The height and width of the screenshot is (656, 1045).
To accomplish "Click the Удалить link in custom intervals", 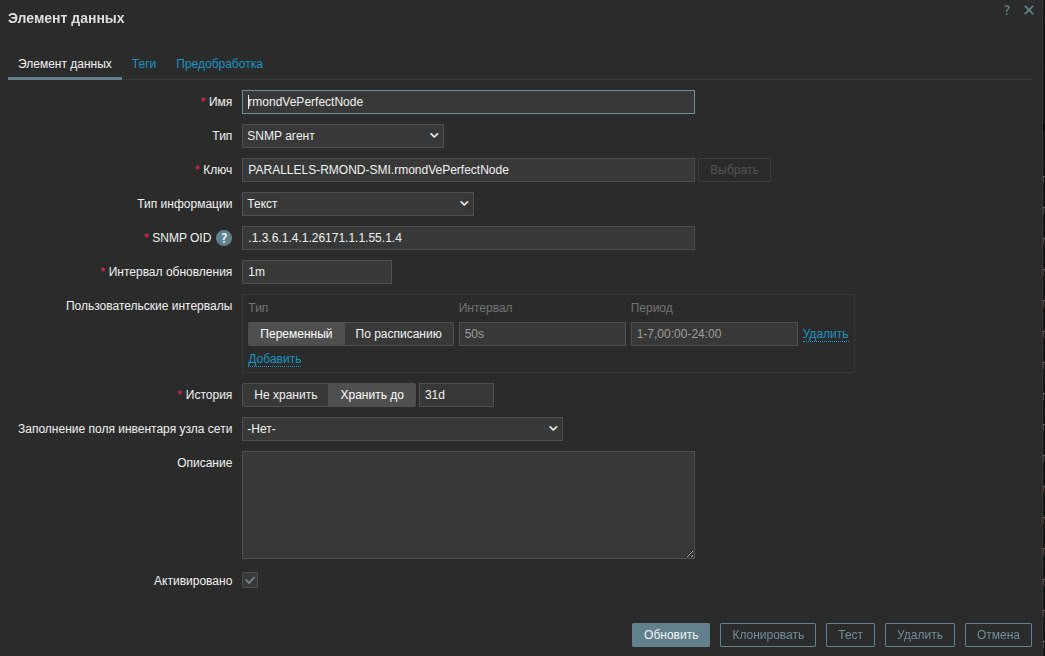I will 825,334.
